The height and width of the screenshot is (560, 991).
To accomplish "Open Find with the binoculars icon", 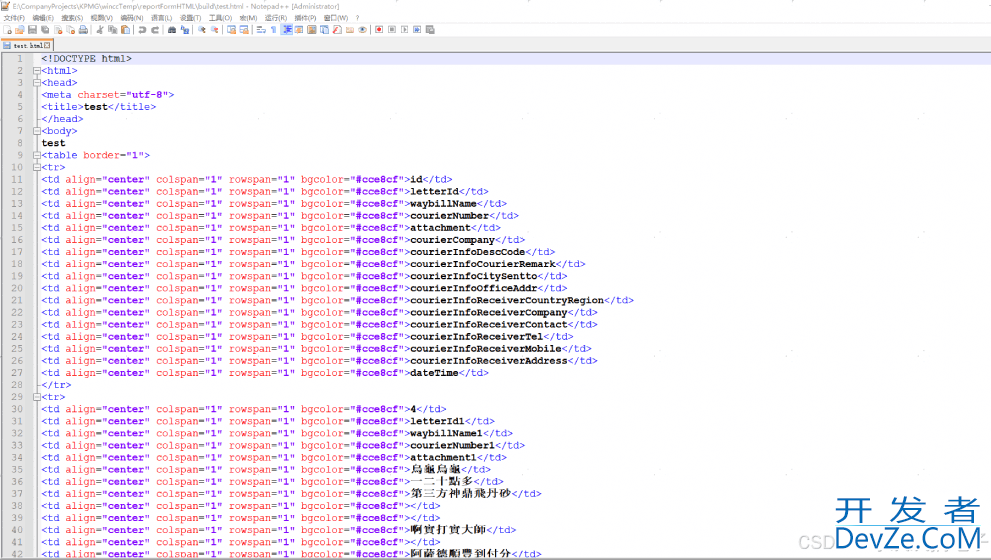I will [x=172, y=30].
